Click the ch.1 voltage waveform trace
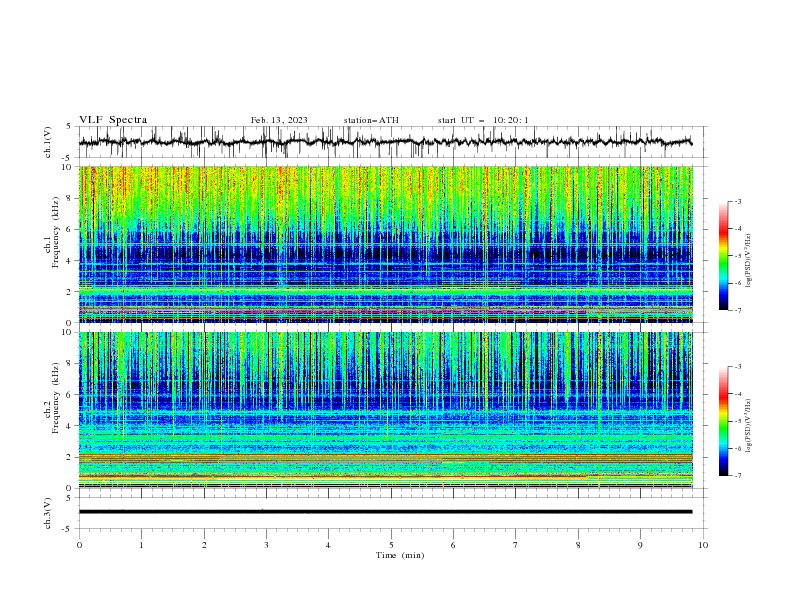 coord(385,142)
